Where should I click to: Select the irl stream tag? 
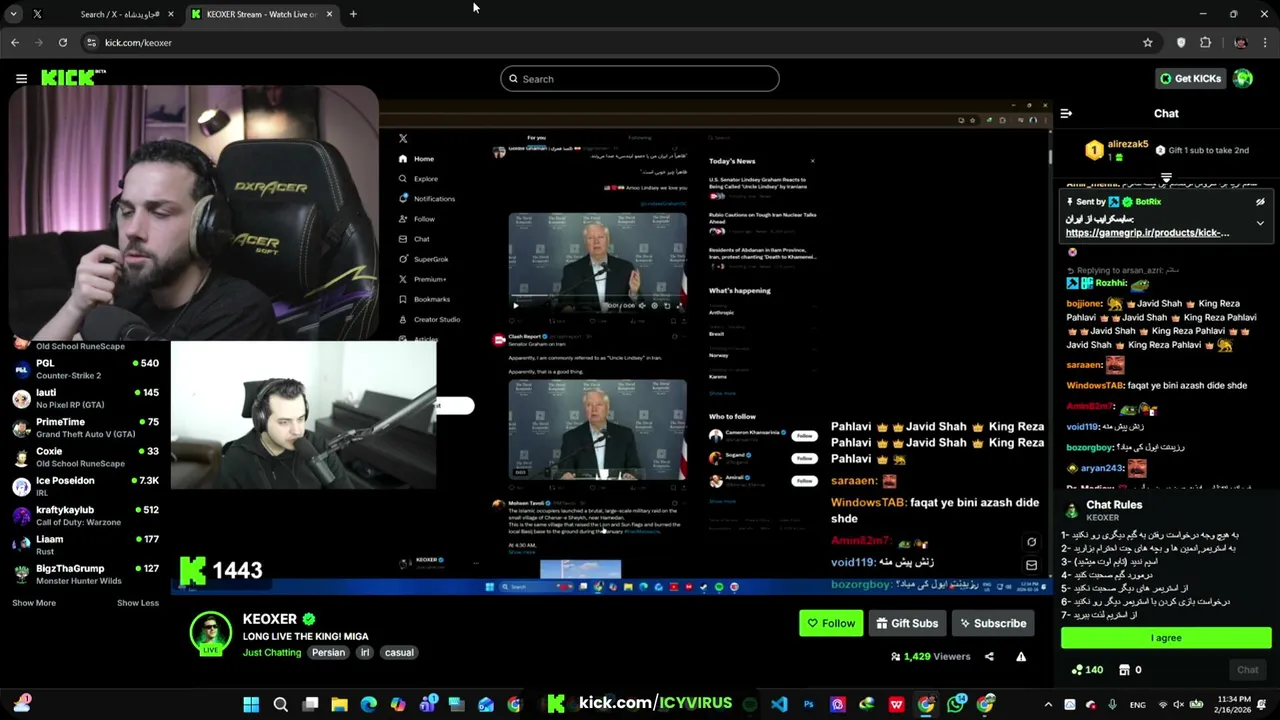coord(365,653)
